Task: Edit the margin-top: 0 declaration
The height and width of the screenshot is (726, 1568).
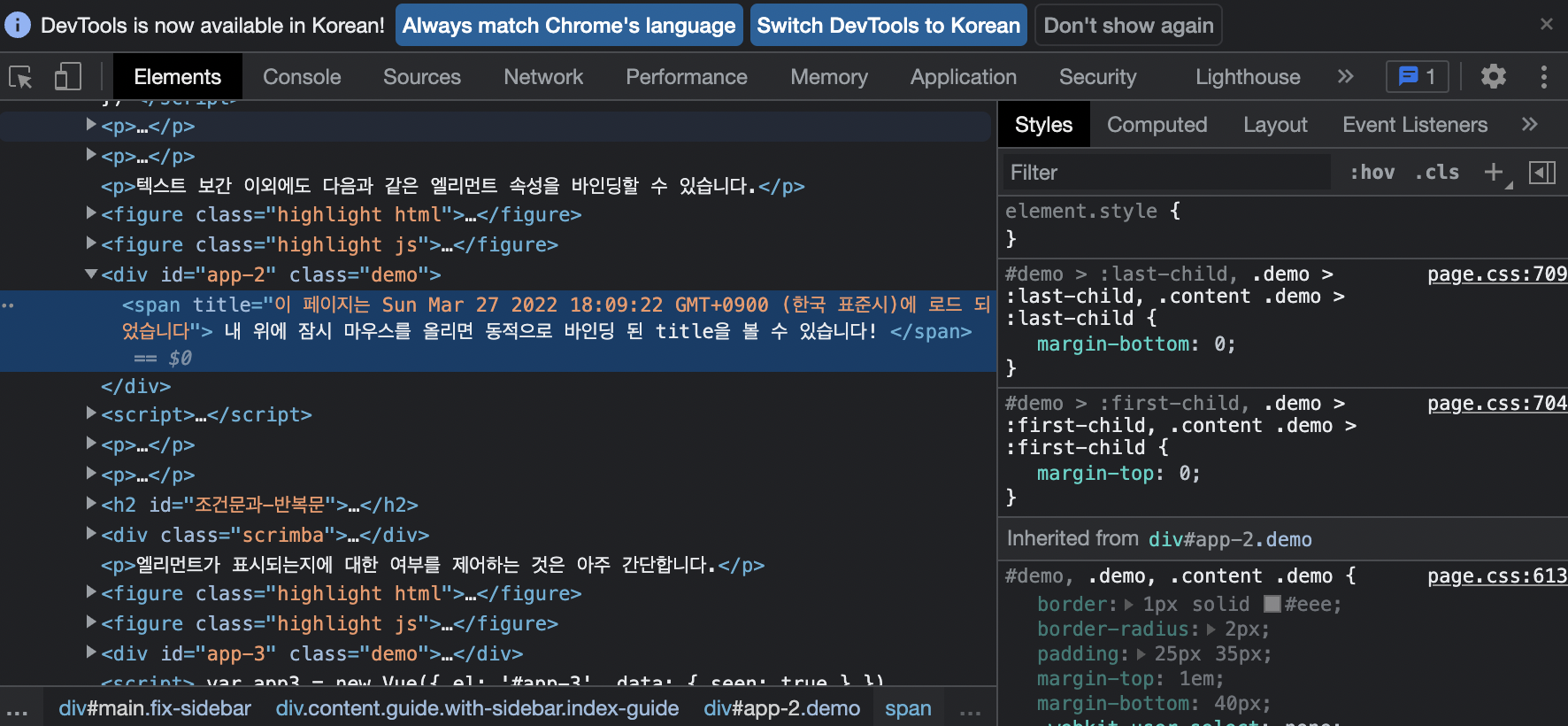Action: point(1118,474)
